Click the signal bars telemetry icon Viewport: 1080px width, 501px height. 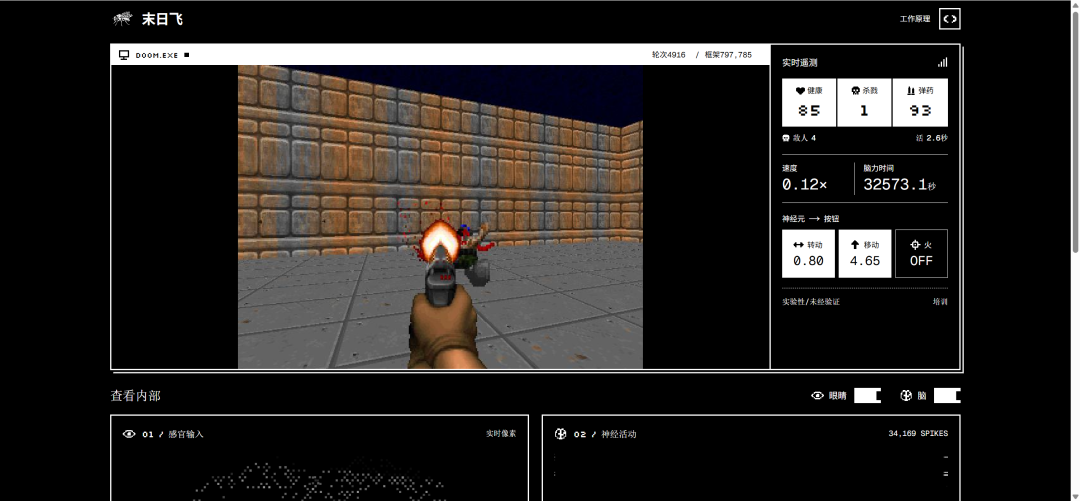point(942,62)
